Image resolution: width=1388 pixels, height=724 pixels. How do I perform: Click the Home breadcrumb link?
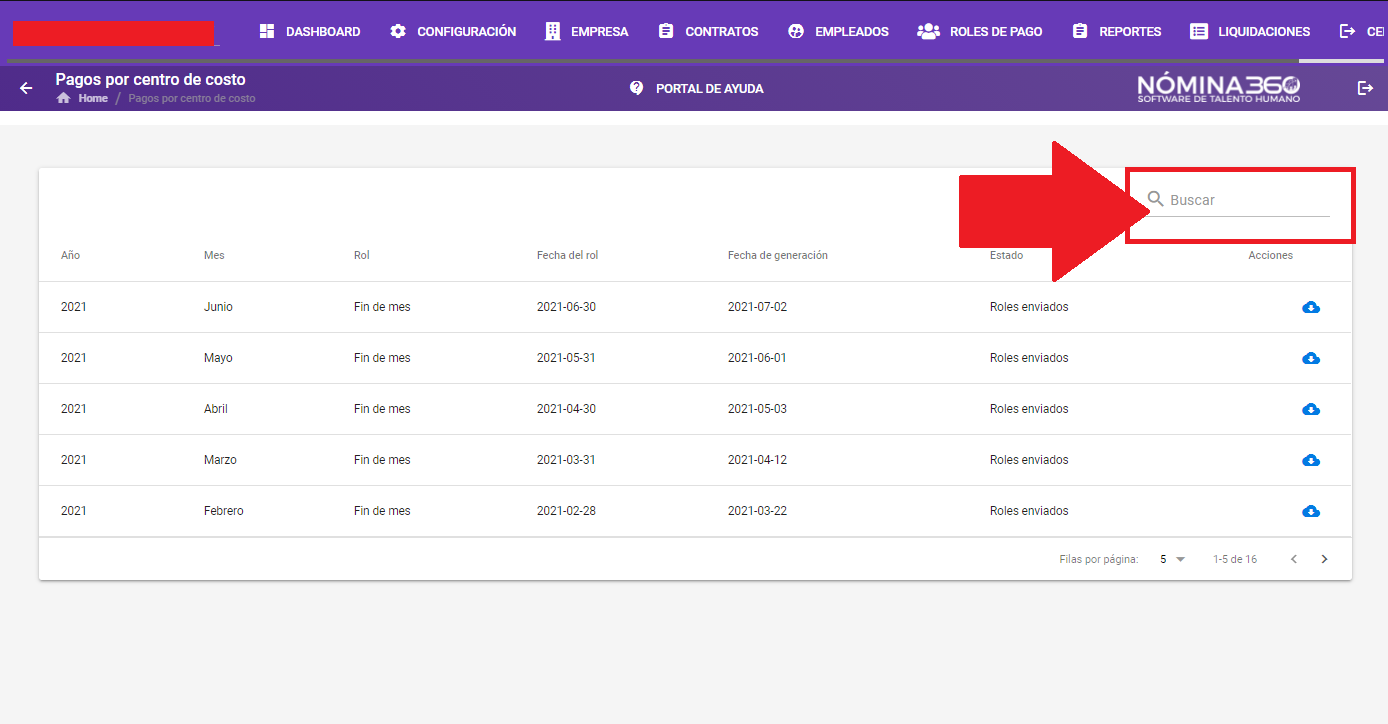coord(93,98)
